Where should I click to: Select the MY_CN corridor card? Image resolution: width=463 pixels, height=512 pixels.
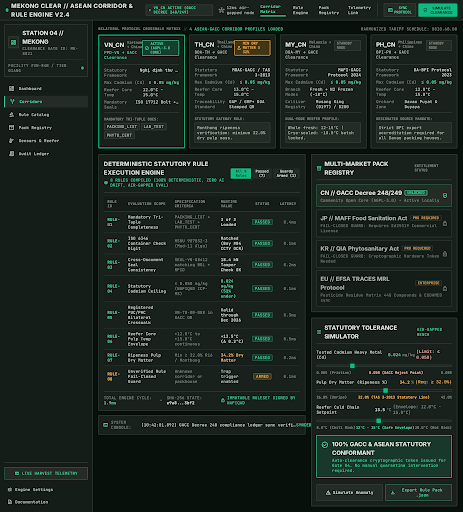pos(323,91)
